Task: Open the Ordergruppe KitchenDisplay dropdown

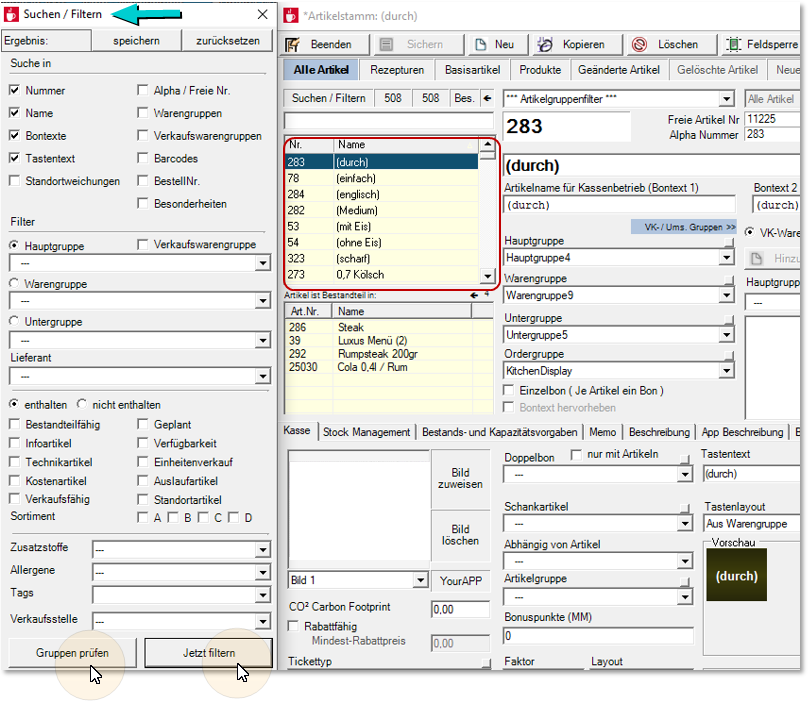Action: (x=727, y=370)
